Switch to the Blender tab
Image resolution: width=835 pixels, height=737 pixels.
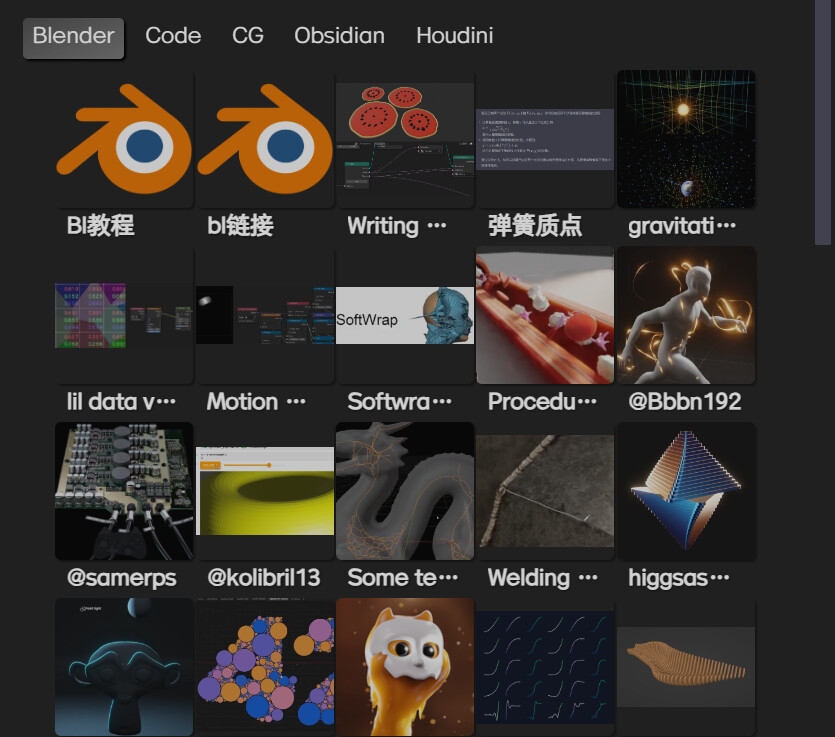73,38
